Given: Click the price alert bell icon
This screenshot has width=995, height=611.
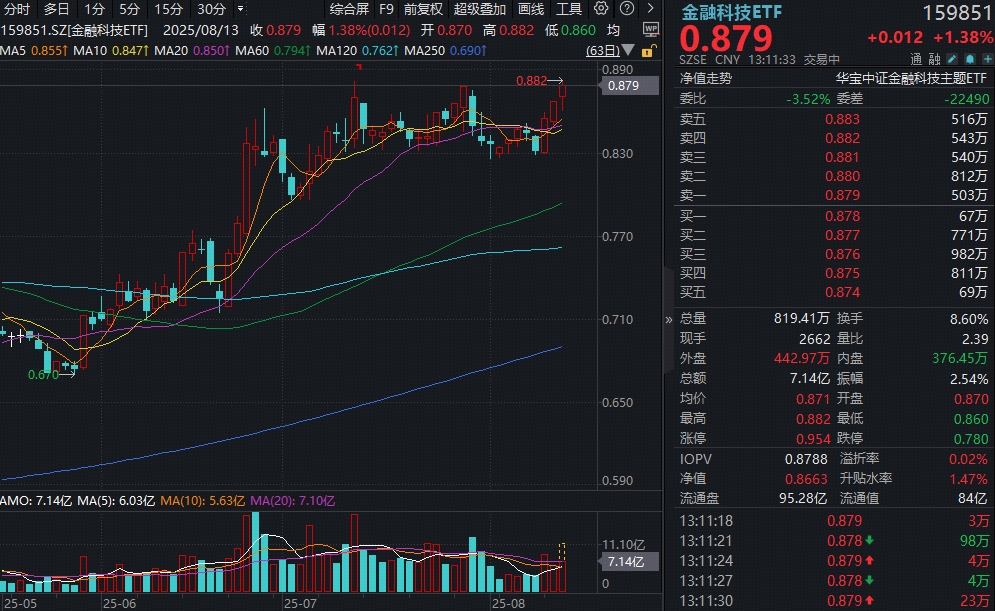Looking at the screenshot, I should (x=972, y=60).
